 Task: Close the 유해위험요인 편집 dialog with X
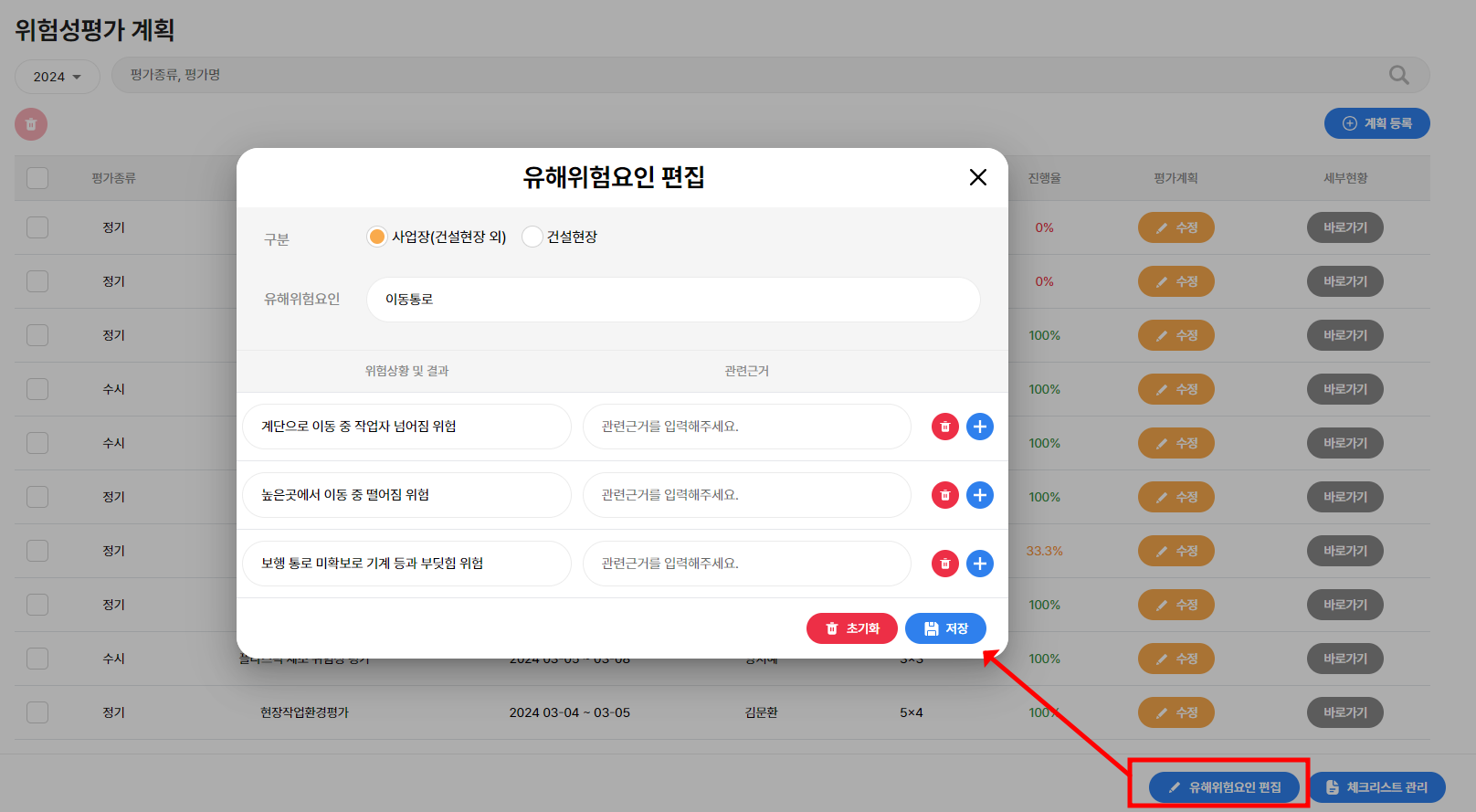(x=977, y=177)
